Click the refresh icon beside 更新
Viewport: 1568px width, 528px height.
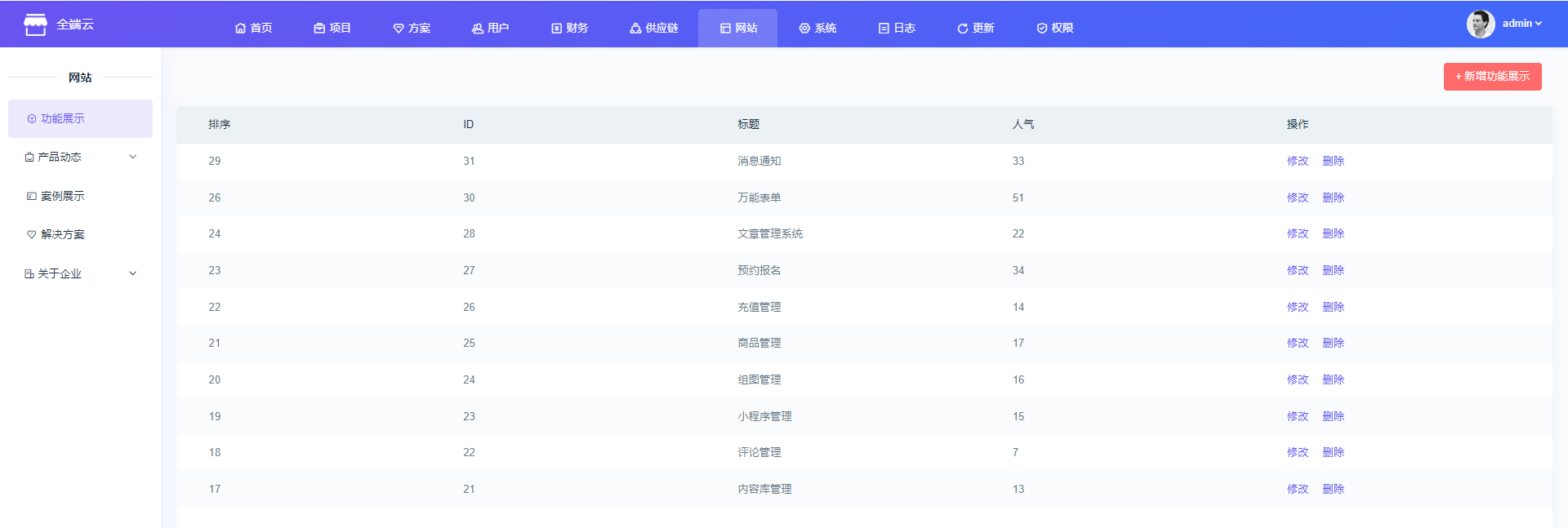click(x=962, y=29)
